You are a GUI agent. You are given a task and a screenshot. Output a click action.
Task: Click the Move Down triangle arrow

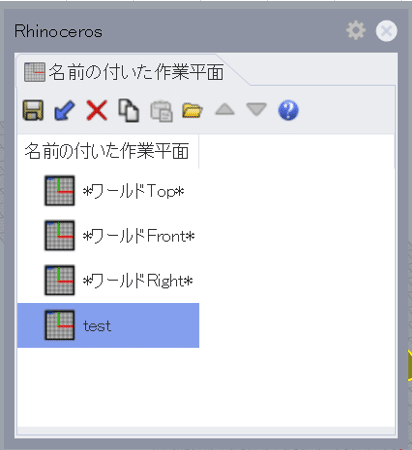256,109
